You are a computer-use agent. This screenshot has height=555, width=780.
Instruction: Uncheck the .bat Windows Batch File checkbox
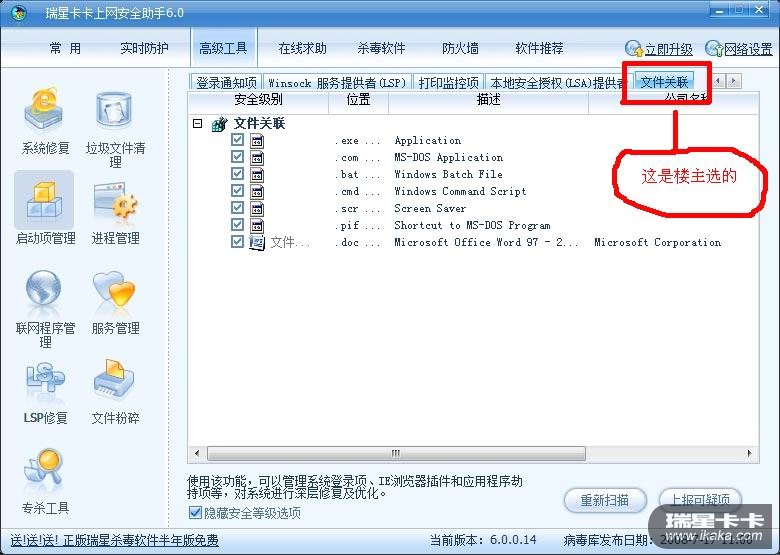pyautogui.click(x=237, y=174)
